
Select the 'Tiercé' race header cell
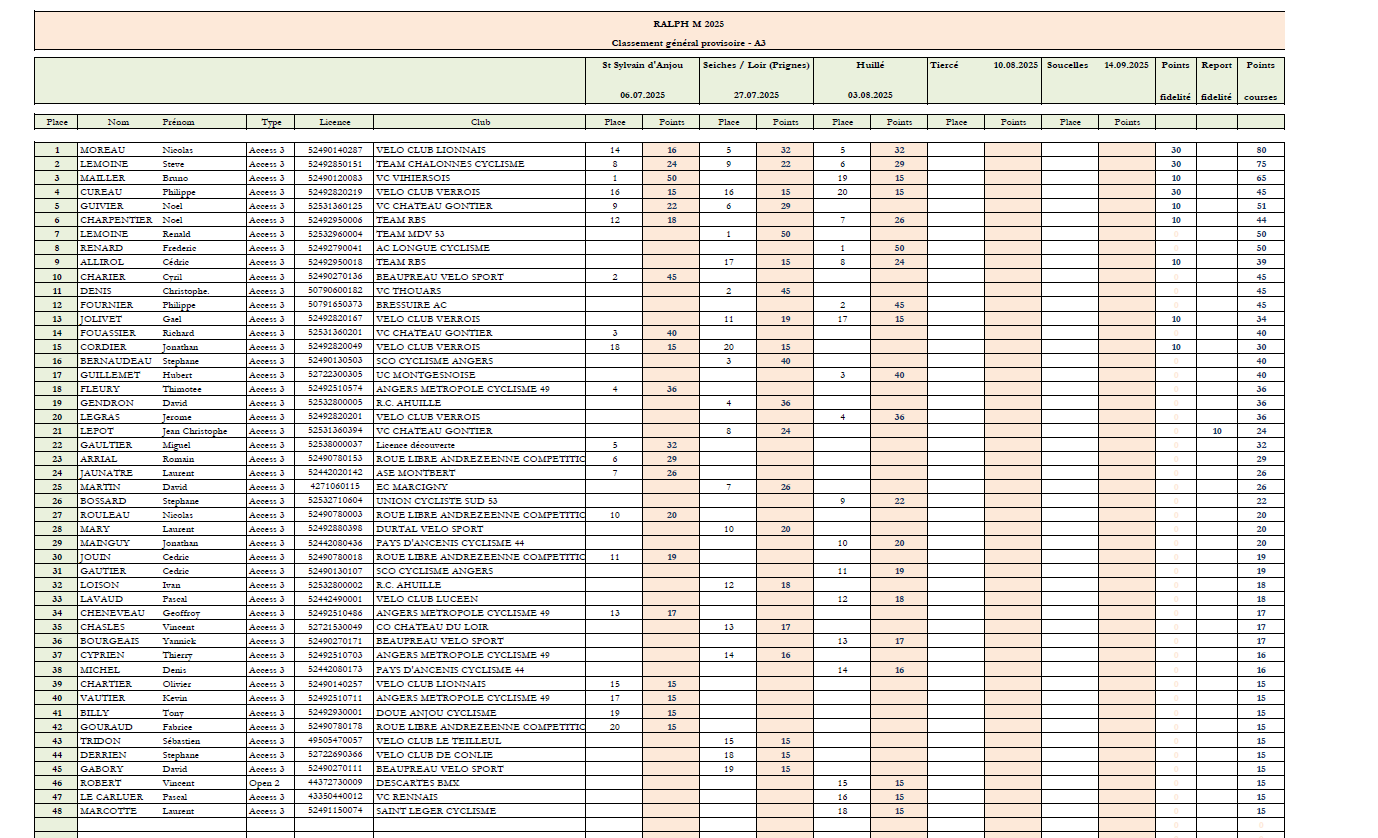(944, 65)
